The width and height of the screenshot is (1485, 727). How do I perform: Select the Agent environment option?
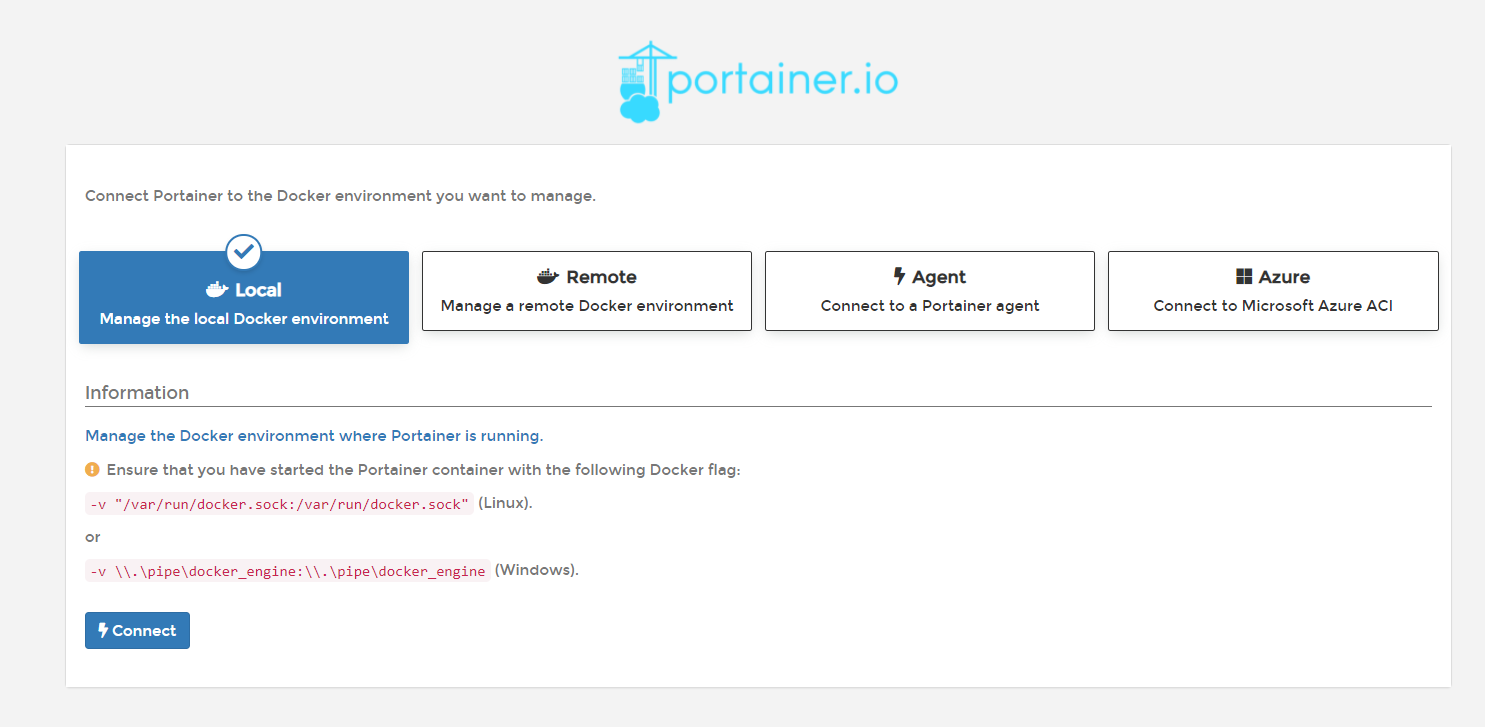[x=929, y=290]
